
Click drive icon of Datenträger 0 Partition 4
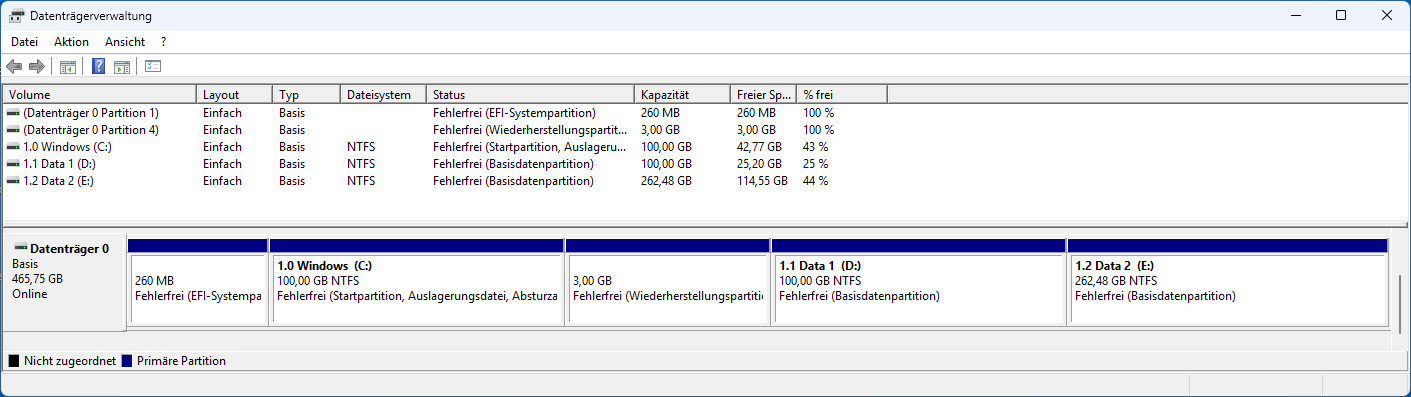point(13,130)
